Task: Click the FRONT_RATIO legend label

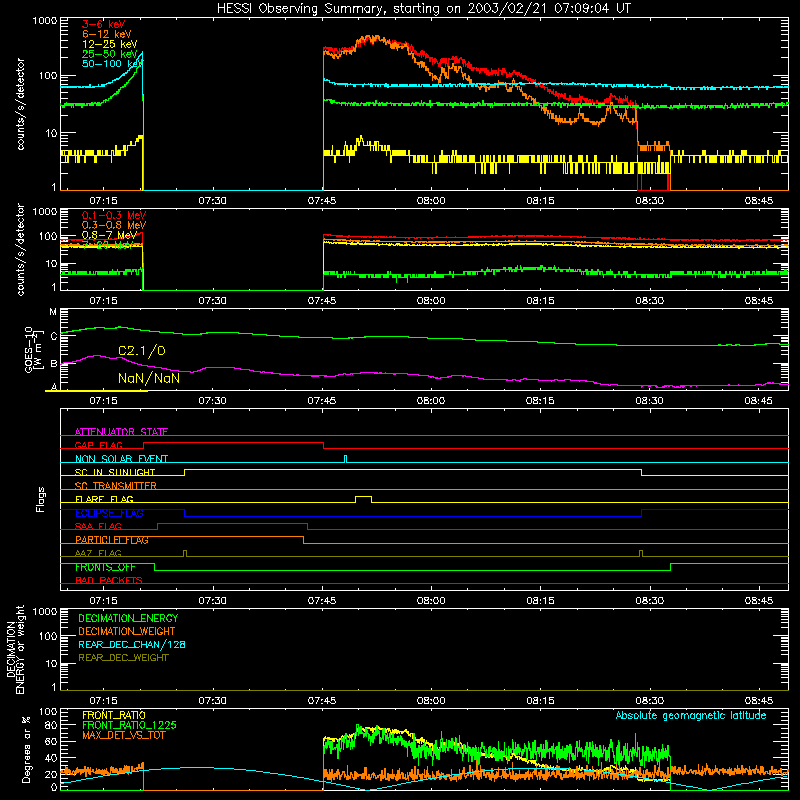Action: point(114,715)
